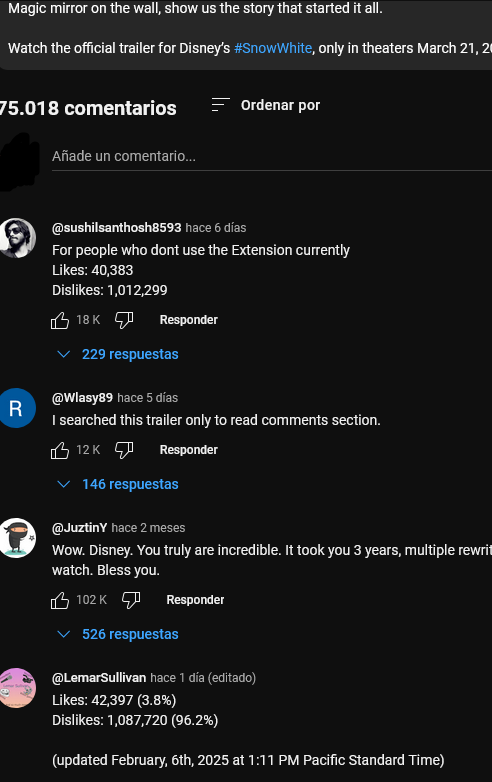Expand the 526 respuestas thread
Viewport: 492px width, 782px height.
point(118,634)
